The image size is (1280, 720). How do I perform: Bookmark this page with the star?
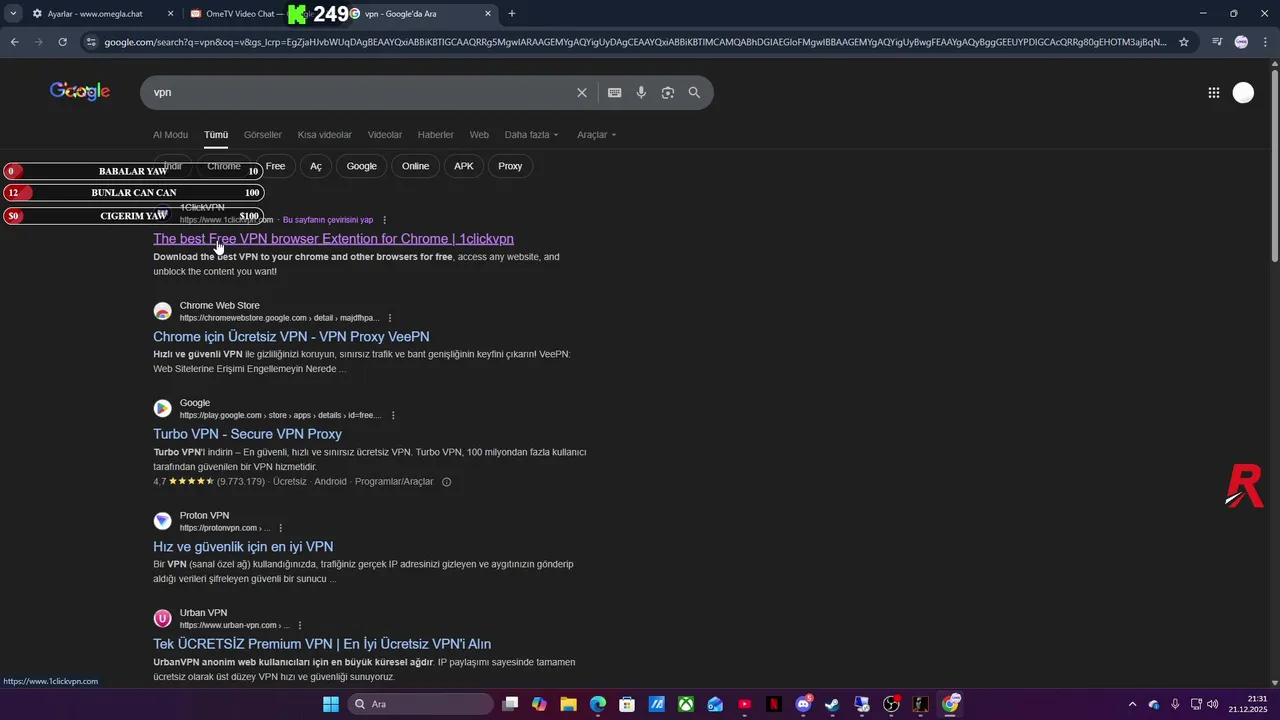[x=1184, y=42]
